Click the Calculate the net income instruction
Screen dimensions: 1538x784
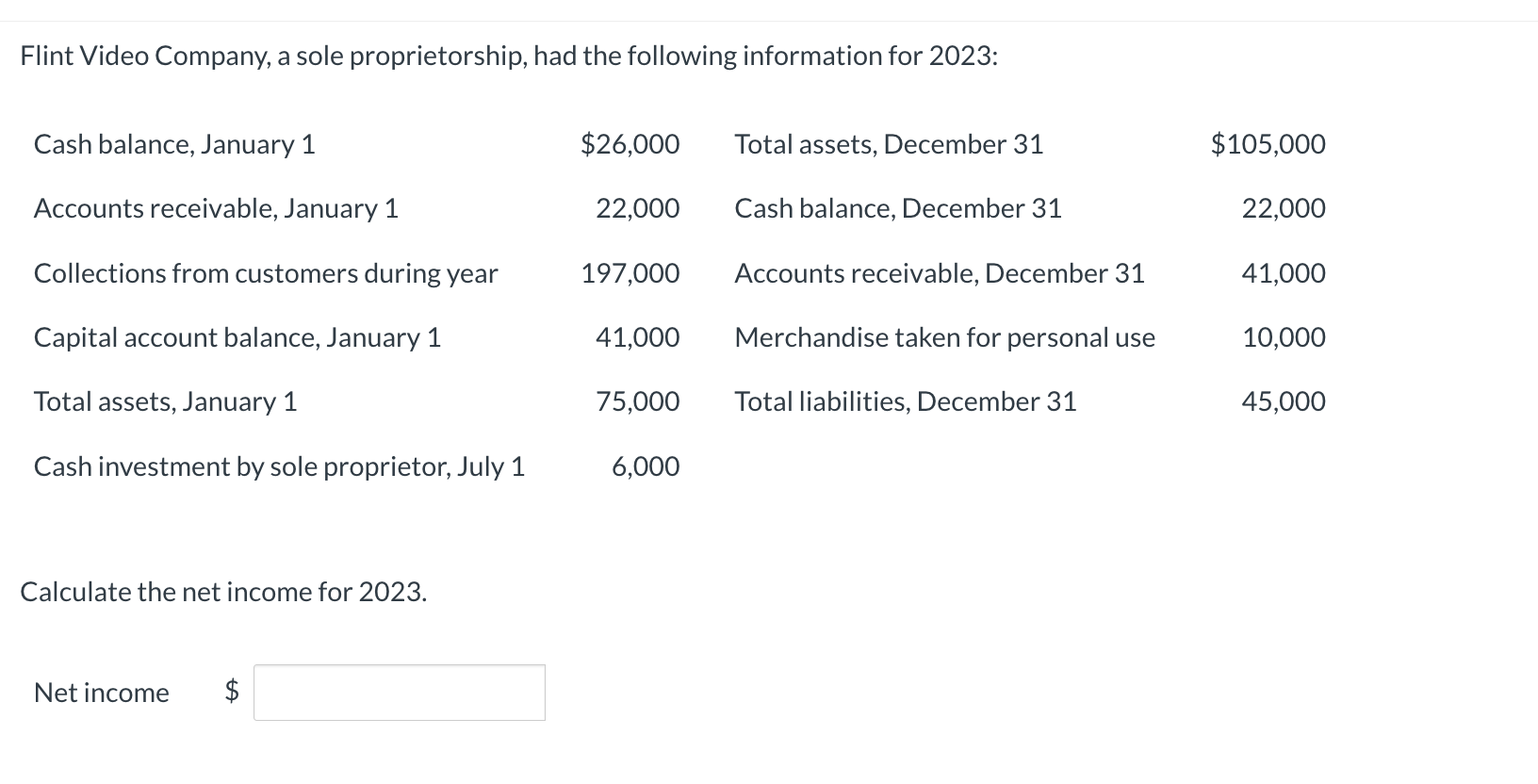(223, 592)
